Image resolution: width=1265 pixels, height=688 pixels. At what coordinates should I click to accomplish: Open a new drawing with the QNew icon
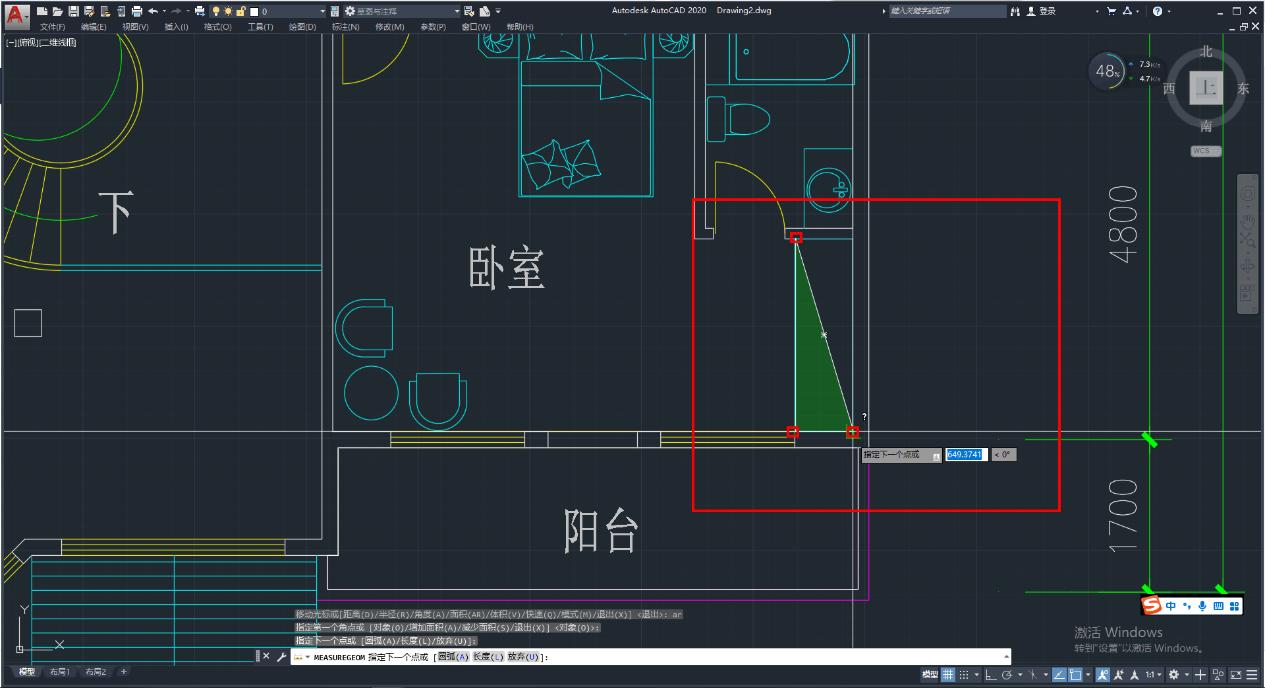(x=41, y=11)
